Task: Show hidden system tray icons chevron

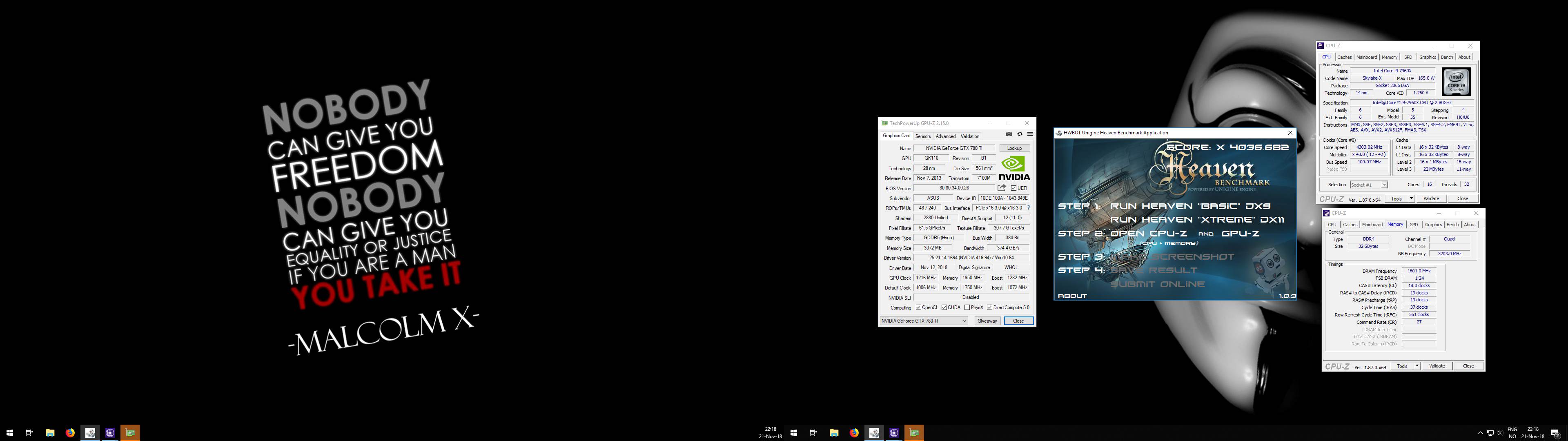Action: [x=1480, y=433]
